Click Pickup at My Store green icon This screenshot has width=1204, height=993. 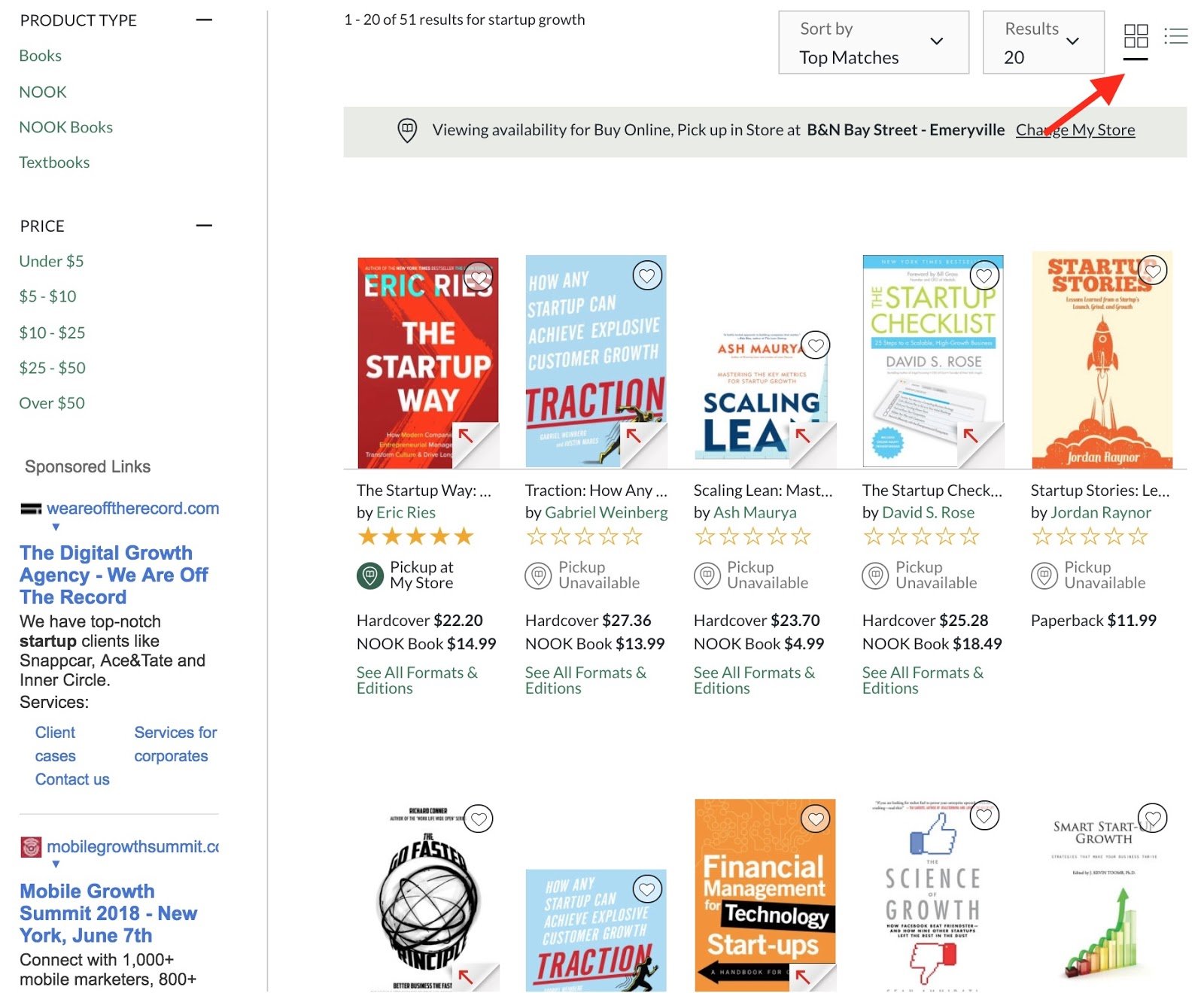click(369, 575)
